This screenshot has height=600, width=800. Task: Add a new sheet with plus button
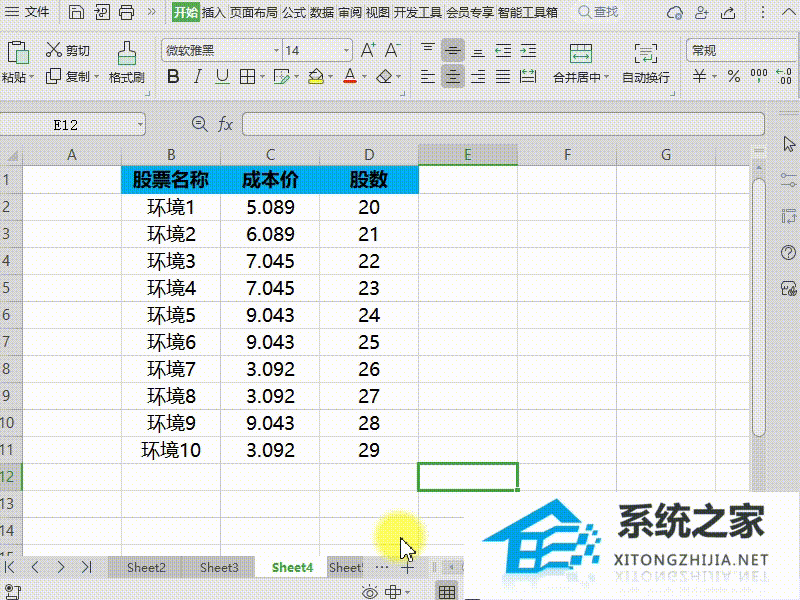point(407,567)
